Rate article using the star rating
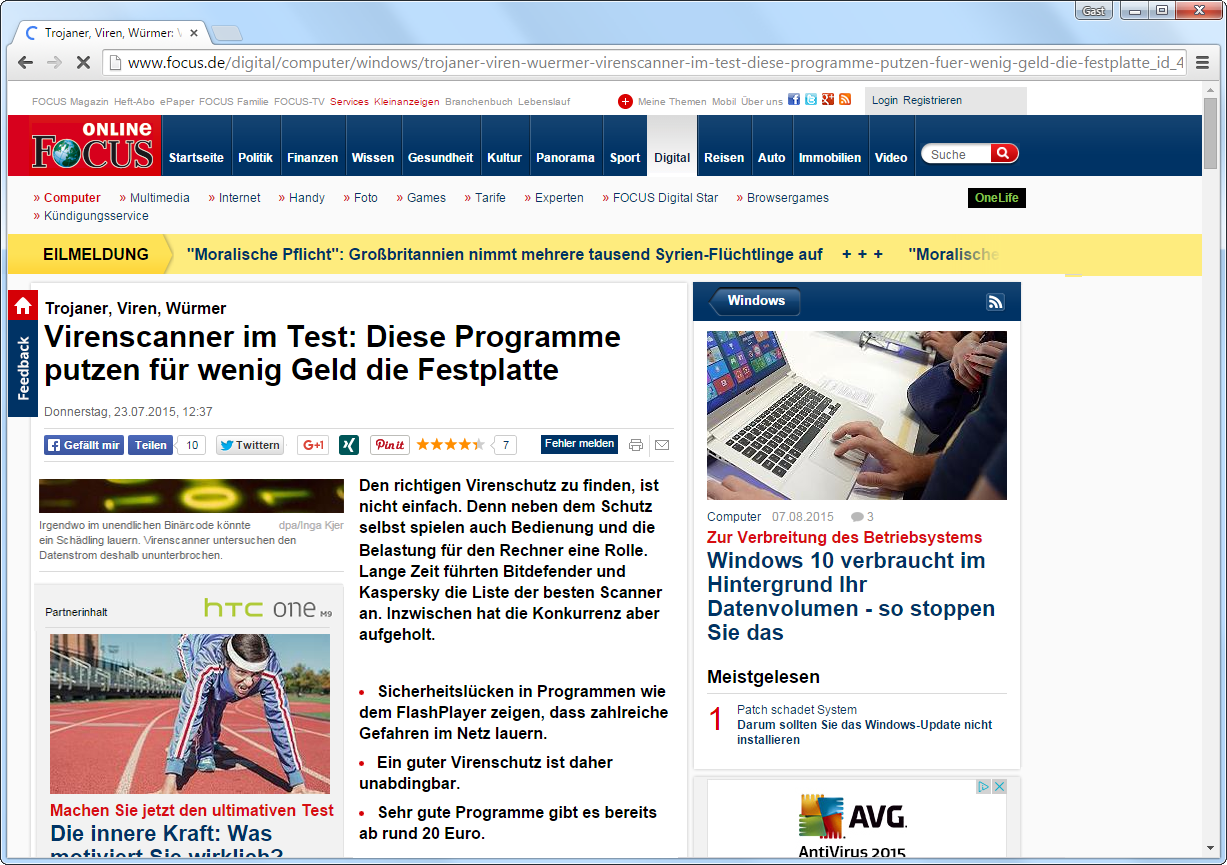This screenshot has width=1227, height=865. (450, 445)
